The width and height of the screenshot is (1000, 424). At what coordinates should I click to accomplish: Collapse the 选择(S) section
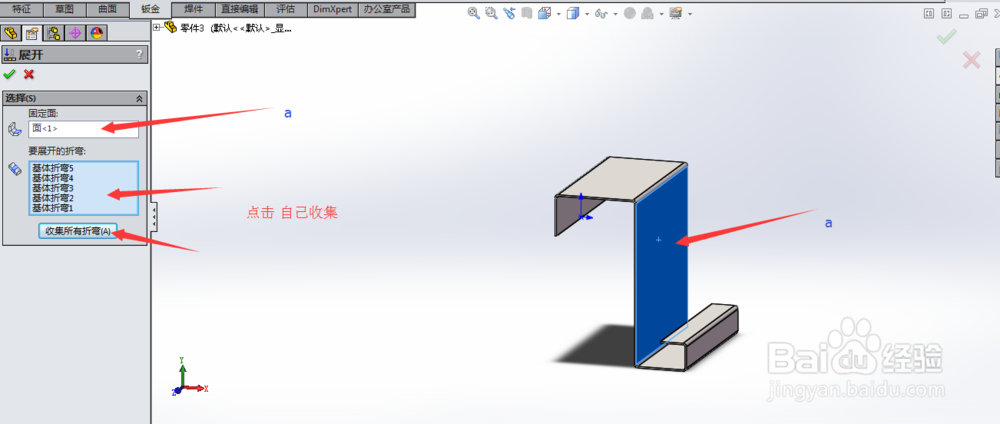coord(139,99)
